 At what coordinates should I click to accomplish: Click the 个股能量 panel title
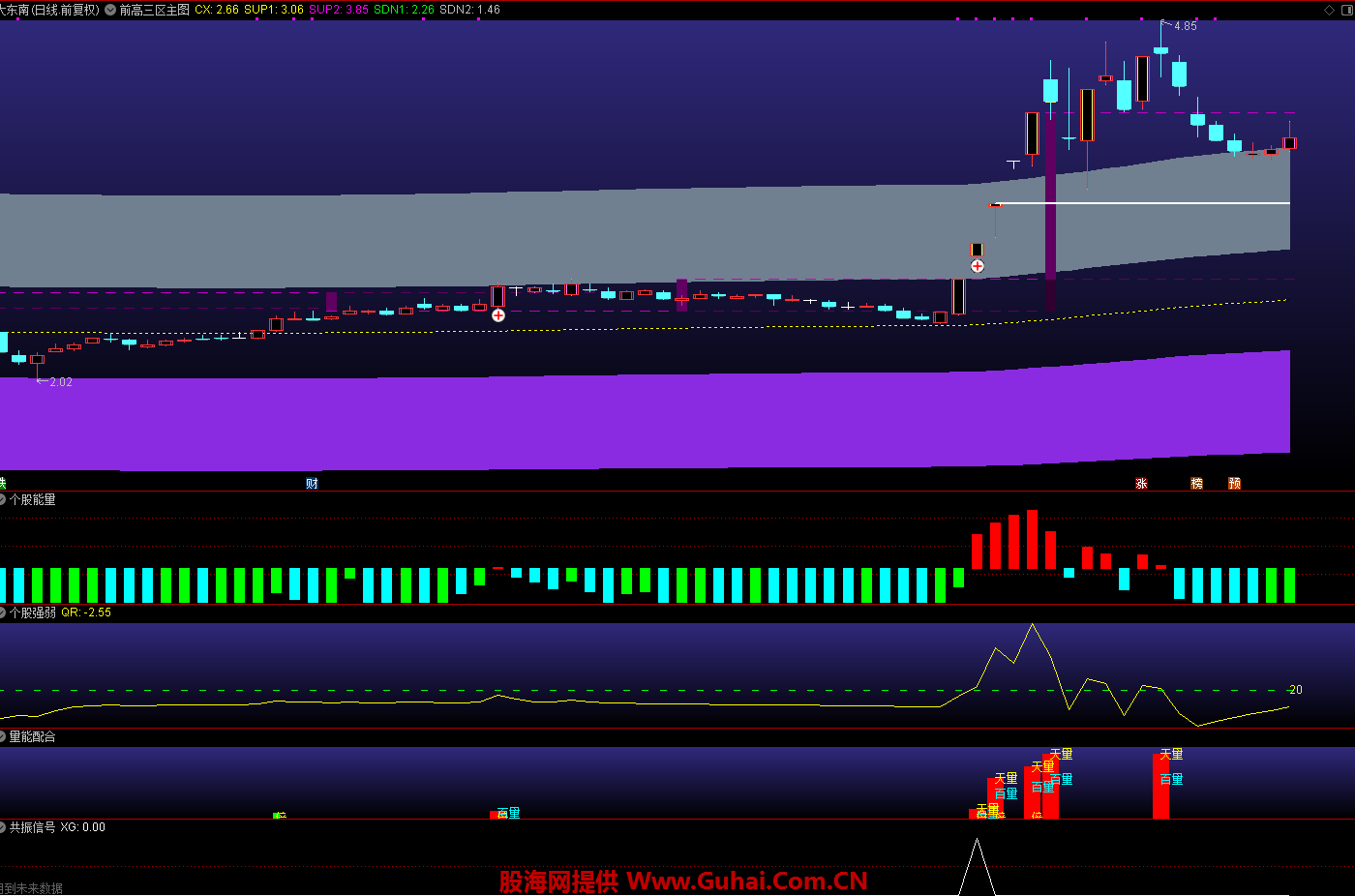click(33, 499)
